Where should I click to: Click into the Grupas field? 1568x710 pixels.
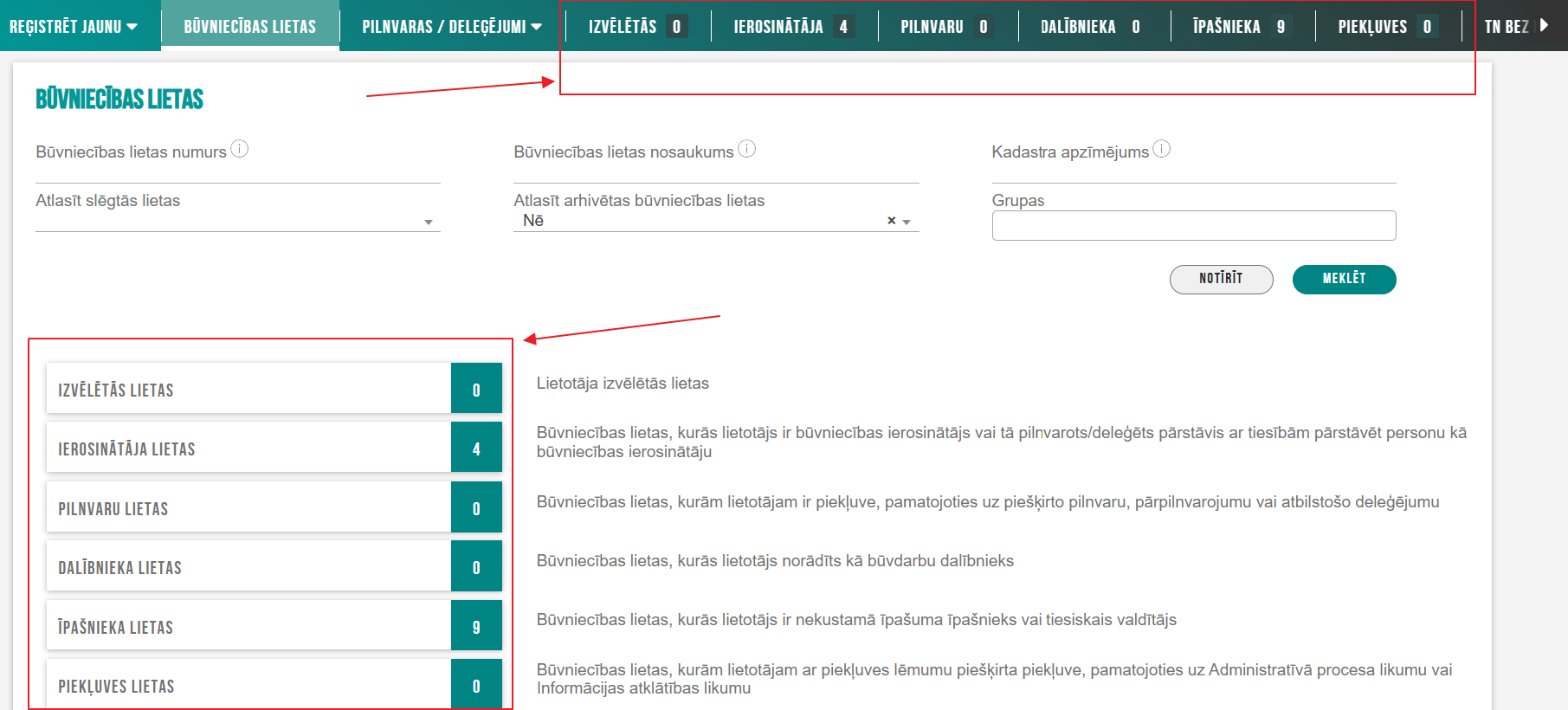coord(1194,226)
